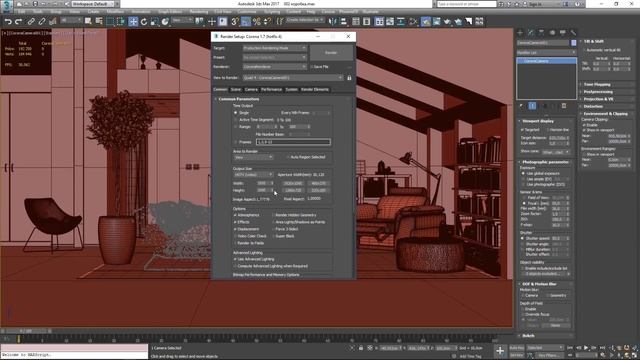This screenshot has height=360, width=640.
Task: Activate the Select and Rotate tool
Action: tap(144, 21)
